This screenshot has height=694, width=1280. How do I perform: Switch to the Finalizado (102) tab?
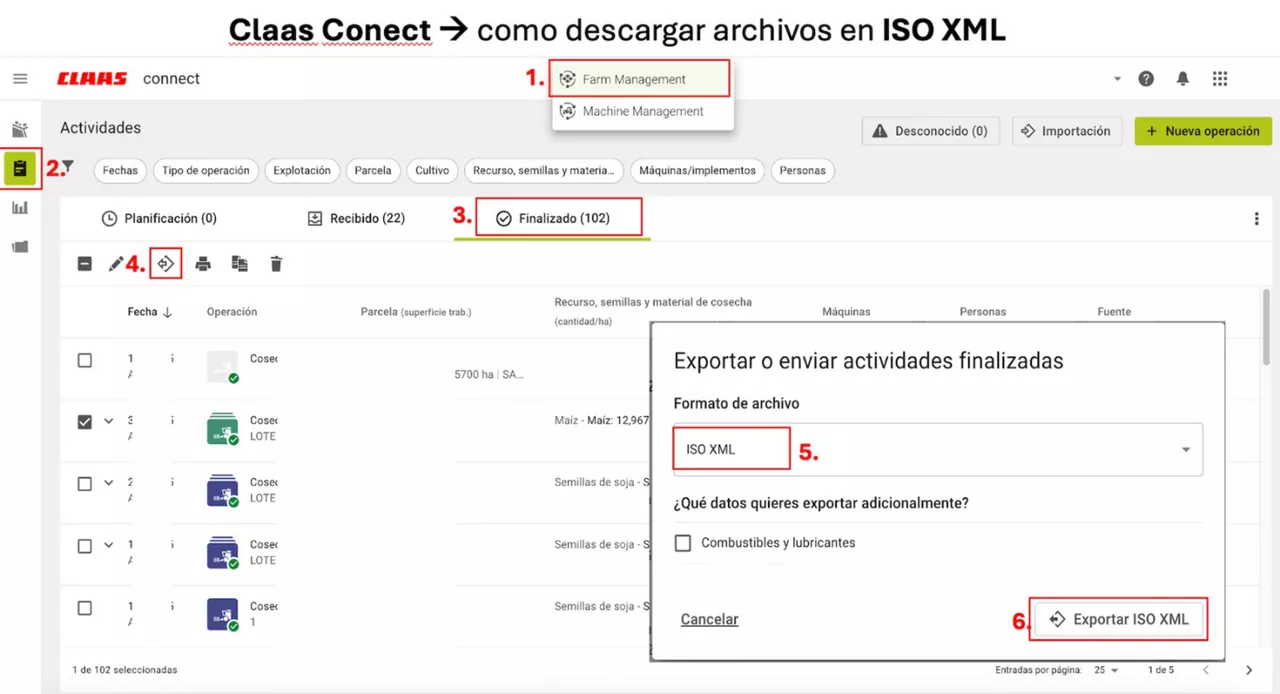coord(553,218)
